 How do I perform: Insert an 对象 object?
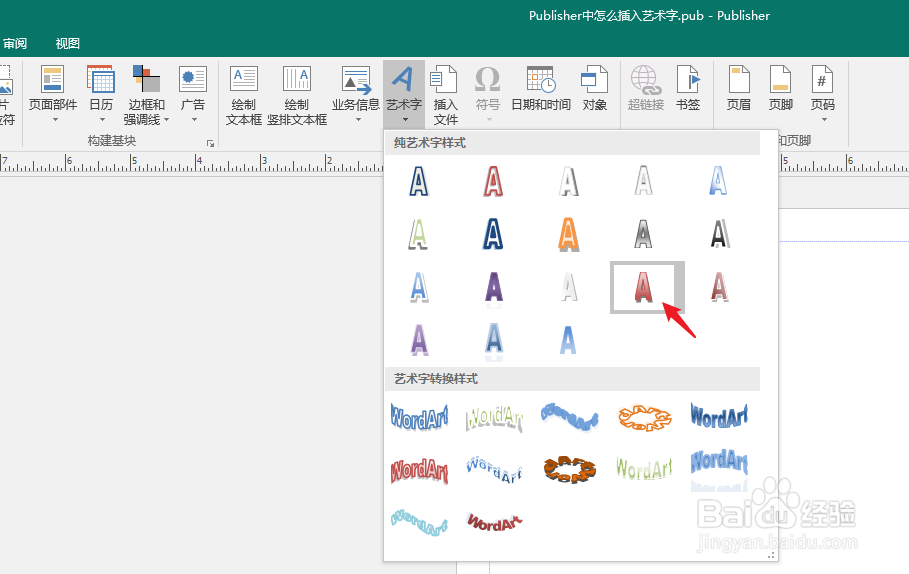click(594, 87)
